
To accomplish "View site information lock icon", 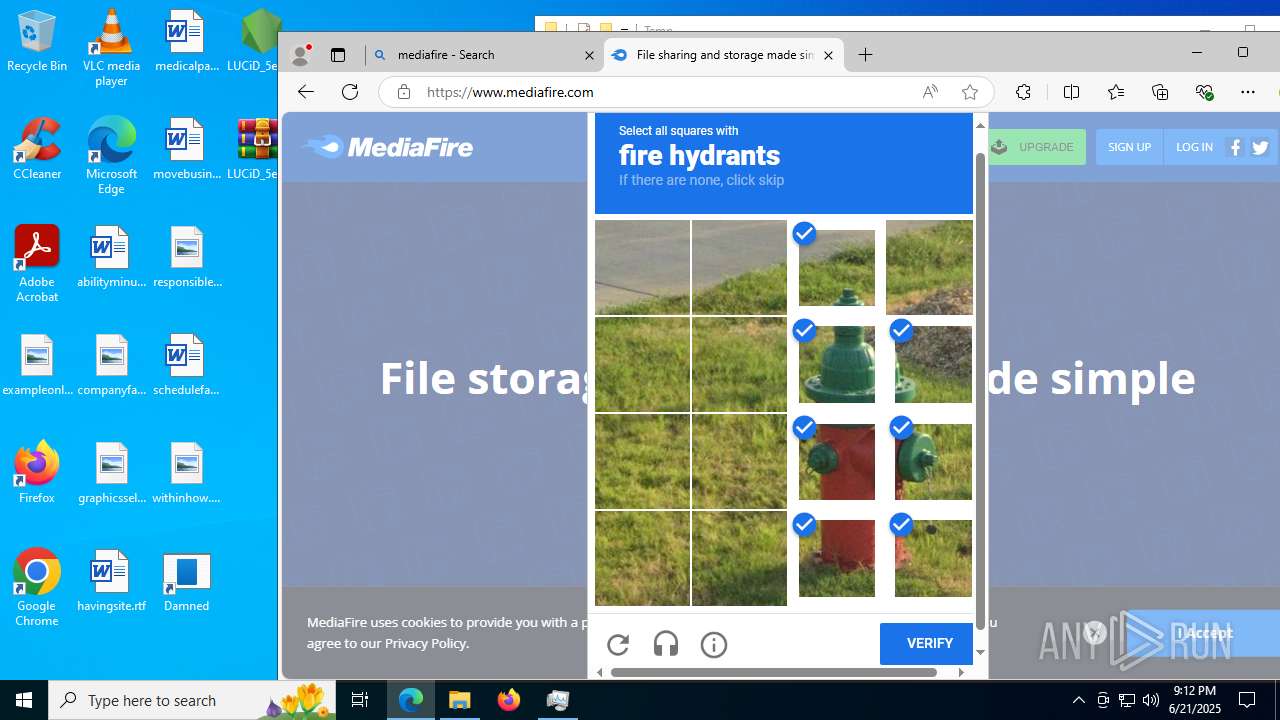I will pos(404,92).
